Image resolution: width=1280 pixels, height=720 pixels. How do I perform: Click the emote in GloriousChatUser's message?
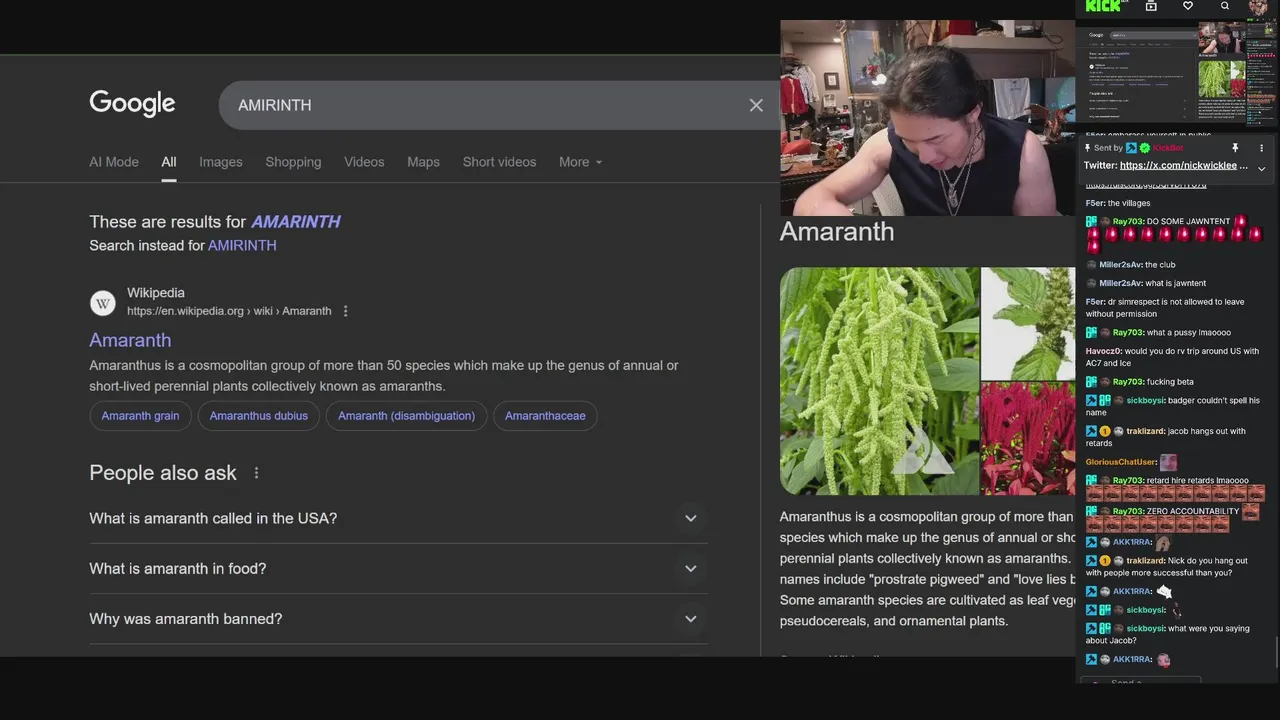[x=1168, y=462]
